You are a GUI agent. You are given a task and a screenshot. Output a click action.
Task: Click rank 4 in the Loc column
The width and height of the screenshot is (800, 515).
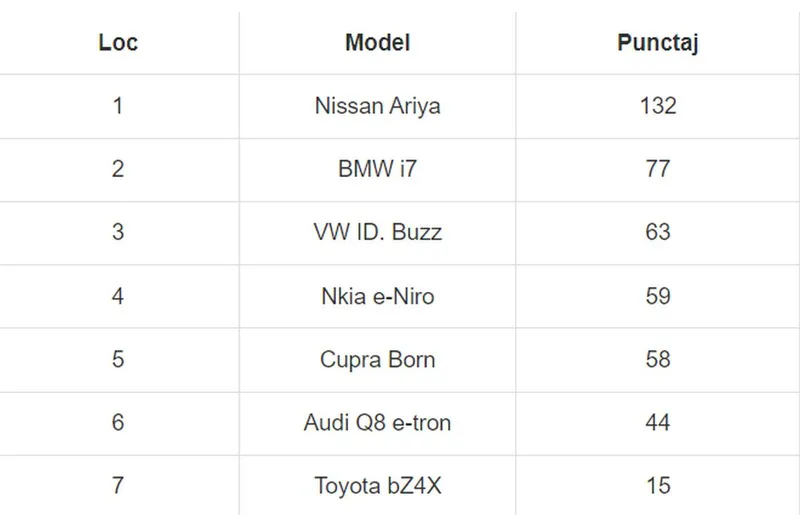tap(118, 296)
